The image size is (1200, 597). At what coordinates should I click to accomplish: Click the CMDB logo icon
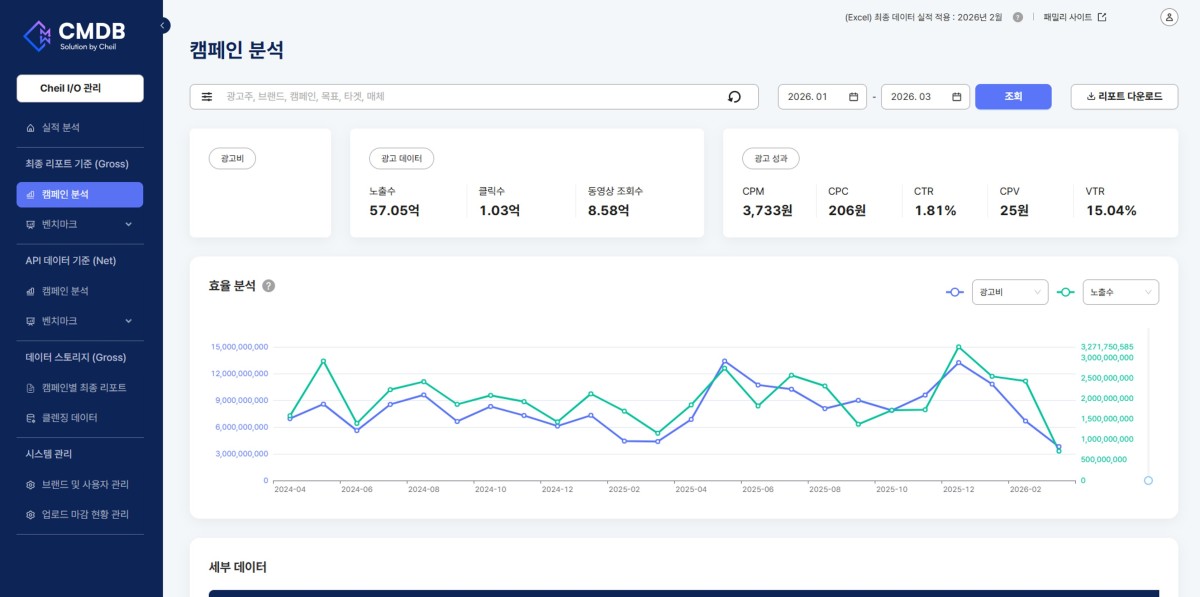click(37, 35)
